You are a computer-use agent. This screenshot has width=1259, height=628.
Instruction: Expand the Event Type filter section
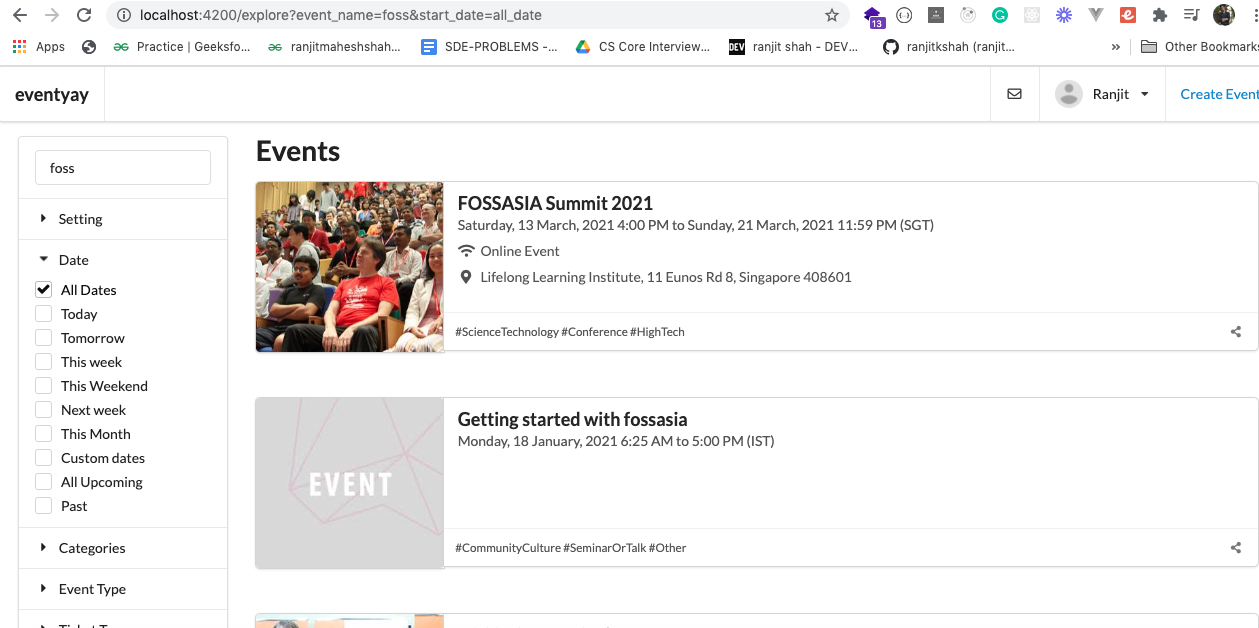[123, 589]
